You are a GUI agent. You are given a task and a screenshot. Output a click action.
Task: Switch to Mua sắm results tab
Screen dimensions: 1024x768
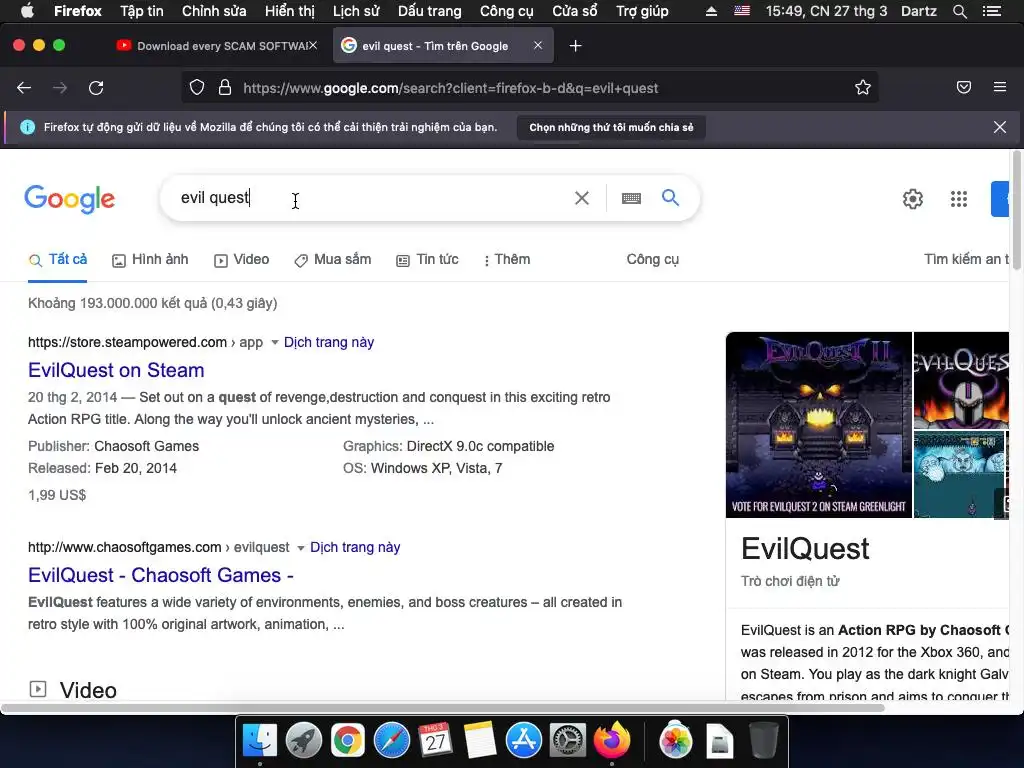pyautogui.click(x=332, y=259)
